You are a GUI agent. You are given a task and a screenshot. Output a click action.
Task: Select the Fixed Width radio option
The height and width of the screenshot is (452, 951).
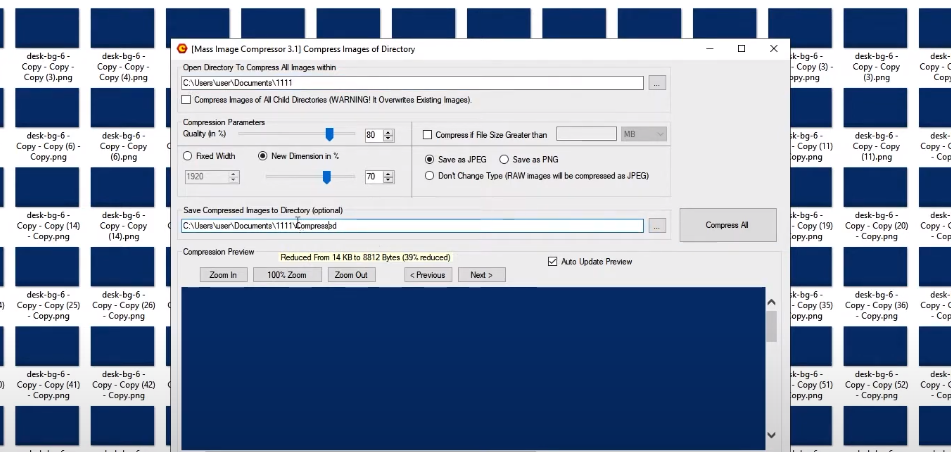[187, 156]
